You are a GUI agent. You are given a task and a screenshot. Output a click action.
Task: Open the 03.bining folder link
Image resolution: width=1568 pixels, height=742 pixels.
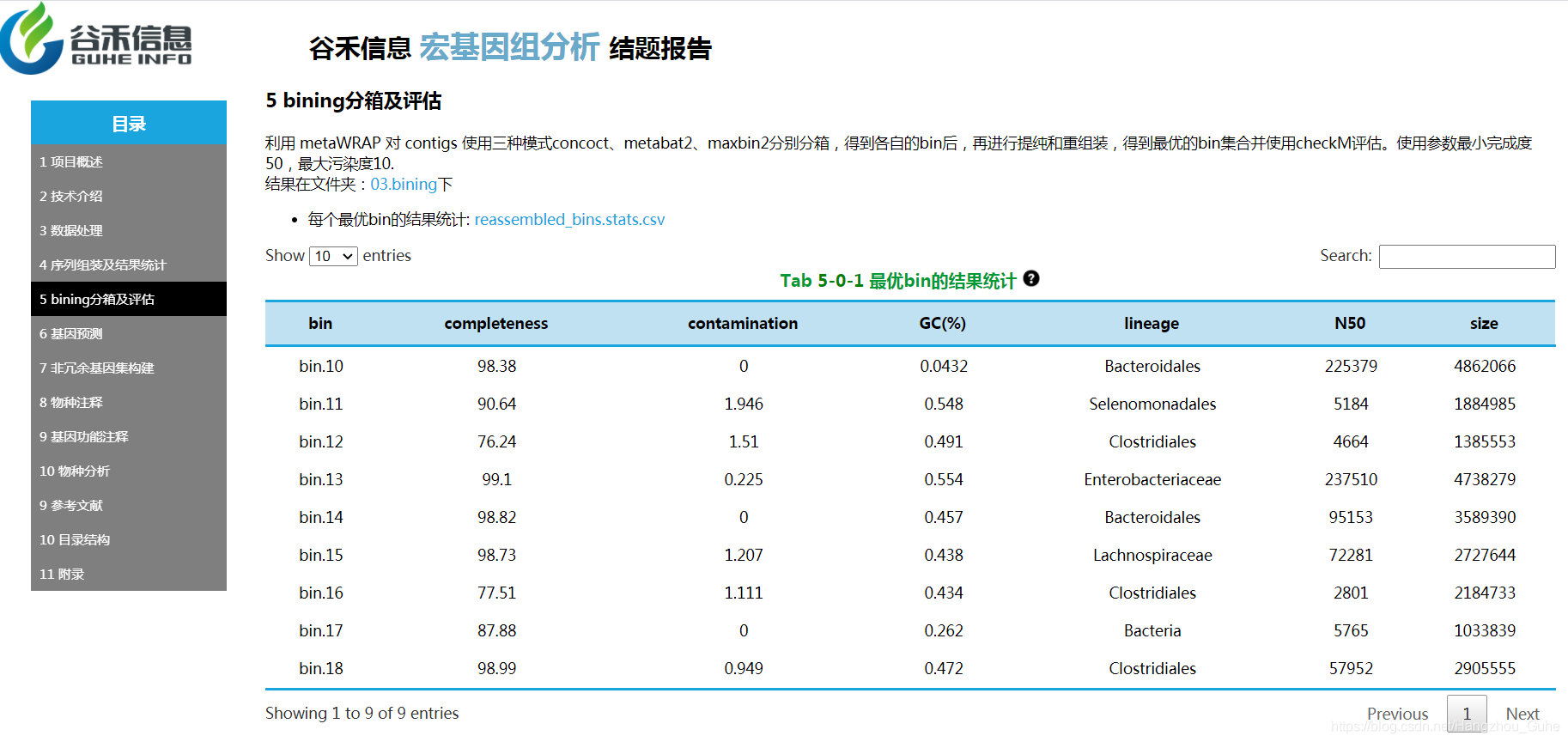[x=404, y=184]
